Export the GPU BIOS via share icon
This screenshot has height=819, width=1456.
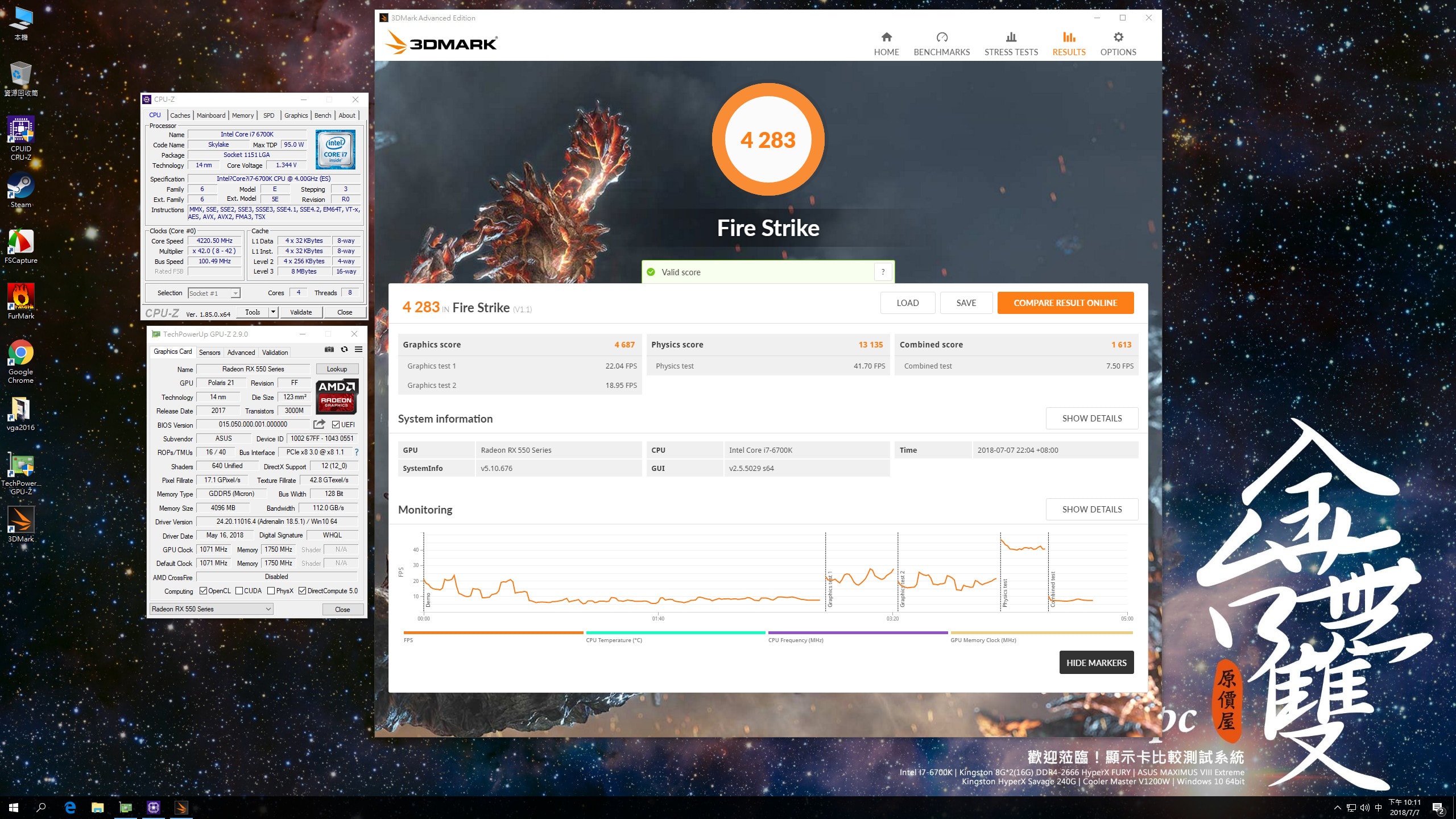coord(319,424)
